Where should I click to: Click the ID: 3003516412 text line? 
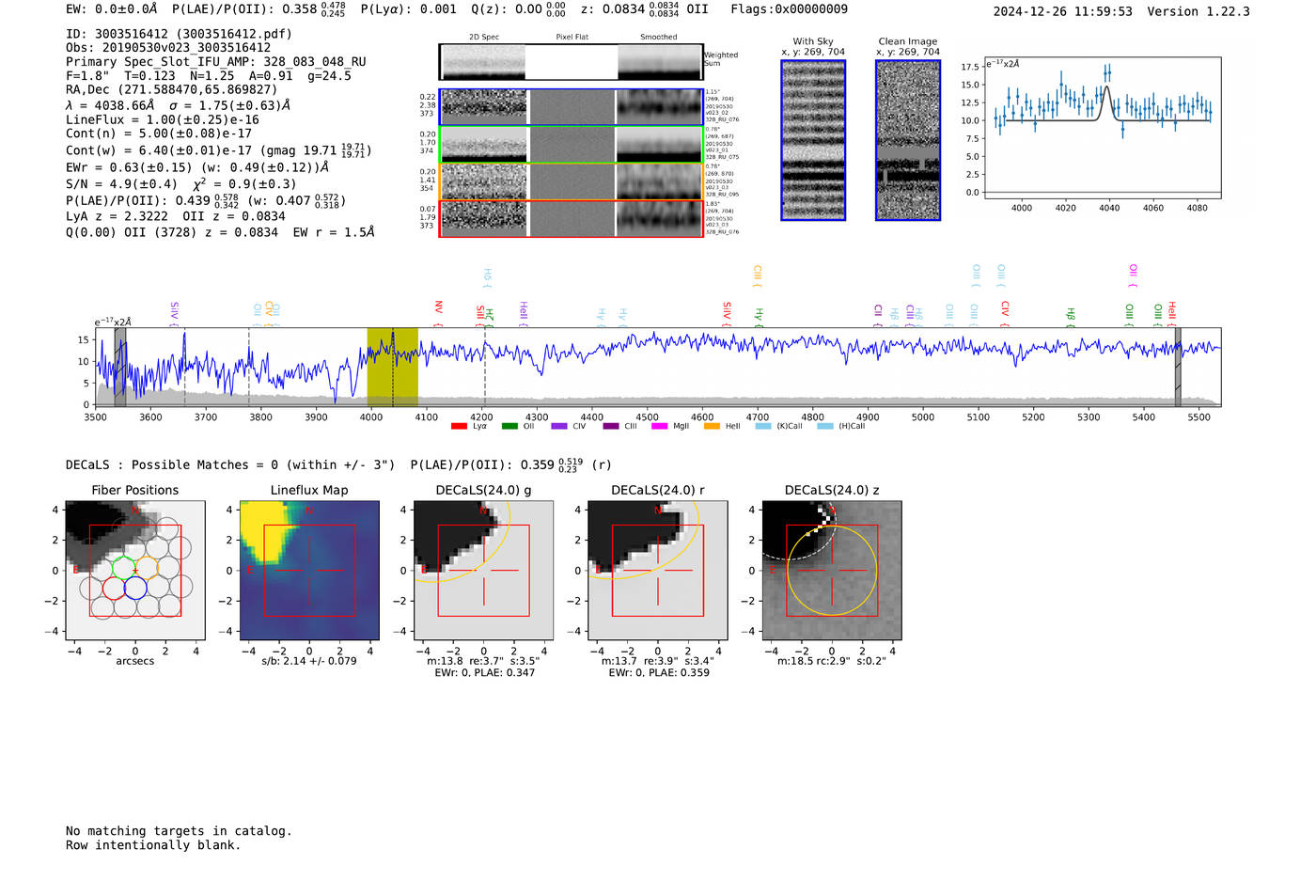179,34
